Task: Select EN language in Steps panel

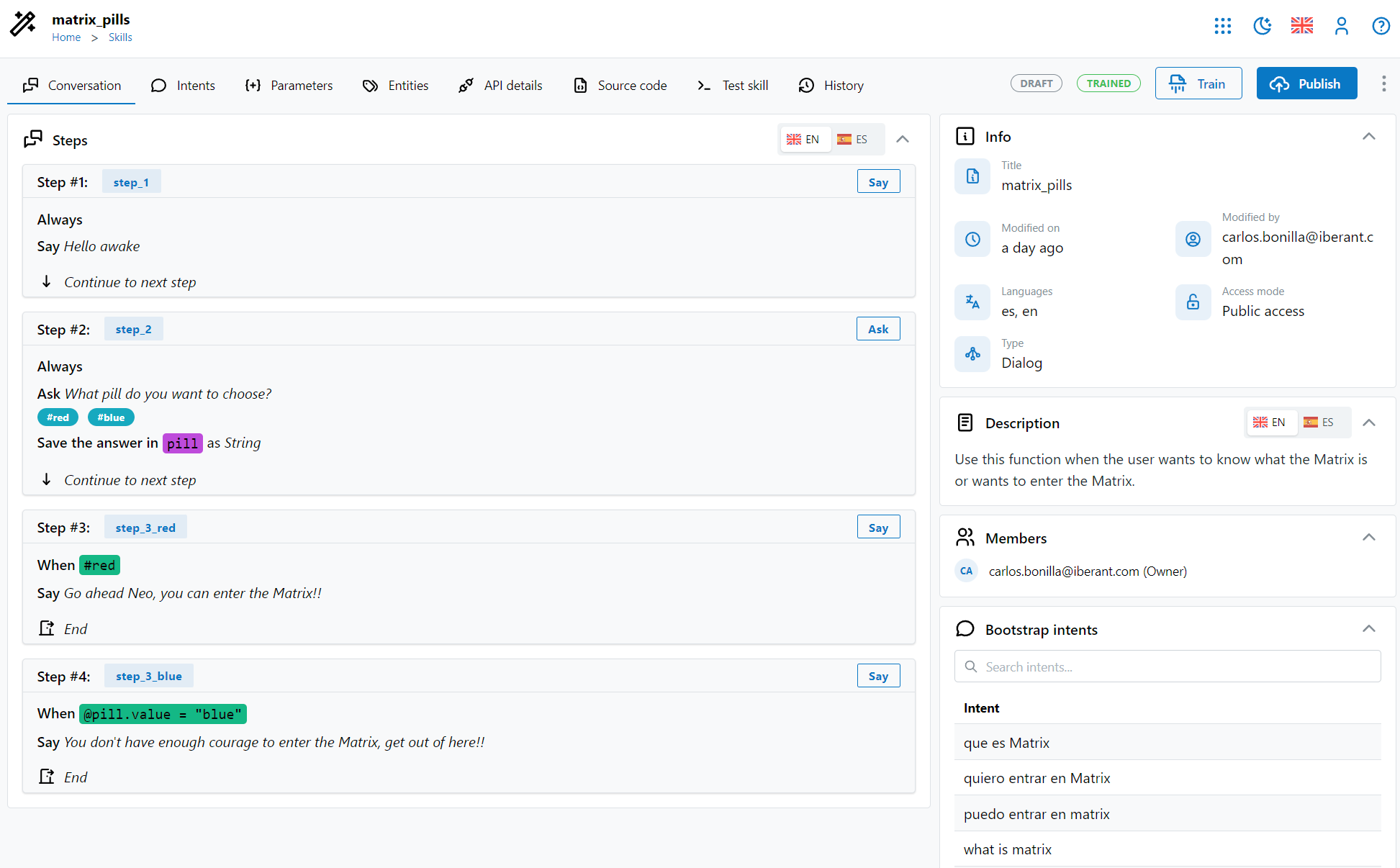Action: pos(804,140)
